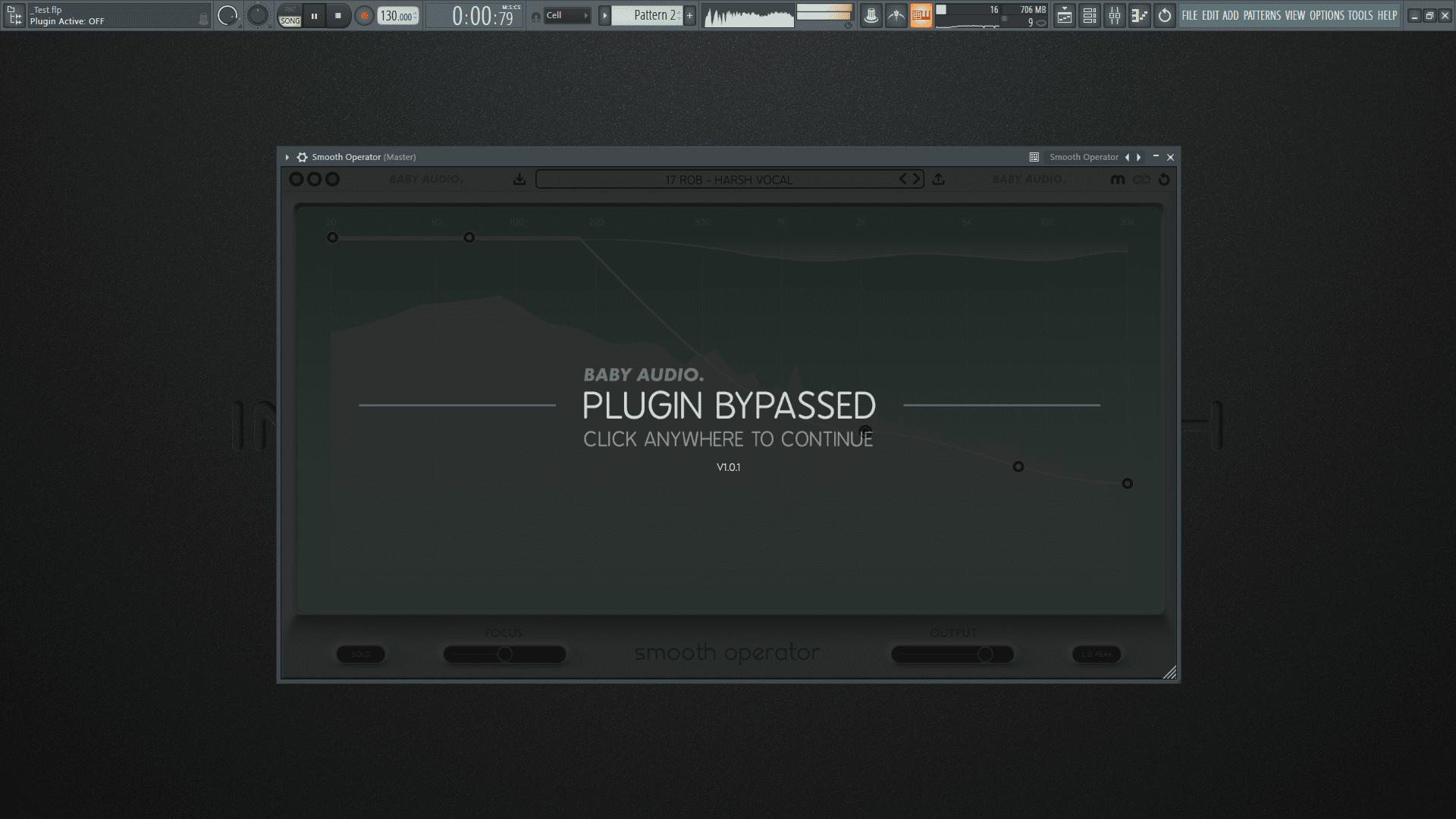Pause playback with the pause button
This screenshot has height=819, width=1456.
click(314, 15)
